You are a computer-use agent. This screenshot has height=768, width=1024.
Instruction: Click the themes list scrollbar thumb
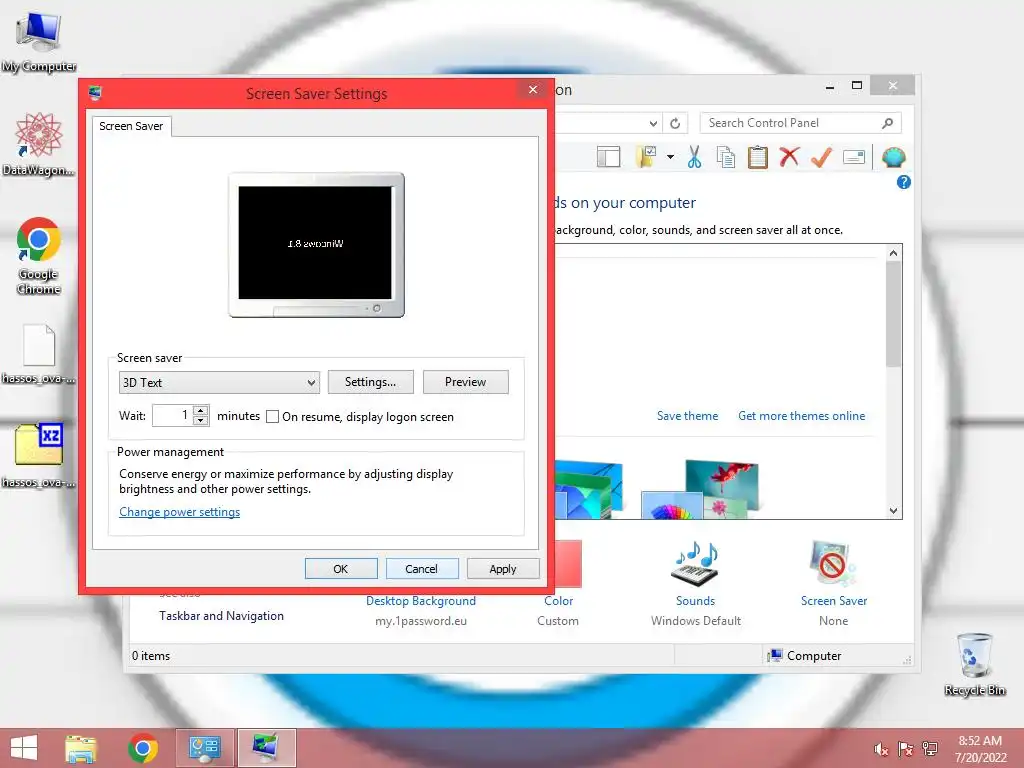[893, 313]
